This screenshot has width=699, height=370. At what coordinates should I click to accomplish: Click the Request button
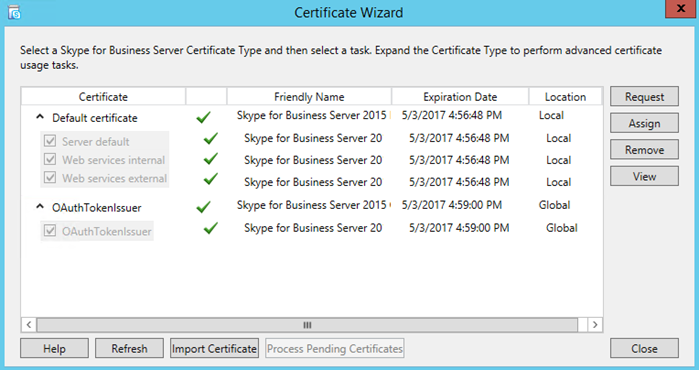pyautogui.click(x=644, y=97)
